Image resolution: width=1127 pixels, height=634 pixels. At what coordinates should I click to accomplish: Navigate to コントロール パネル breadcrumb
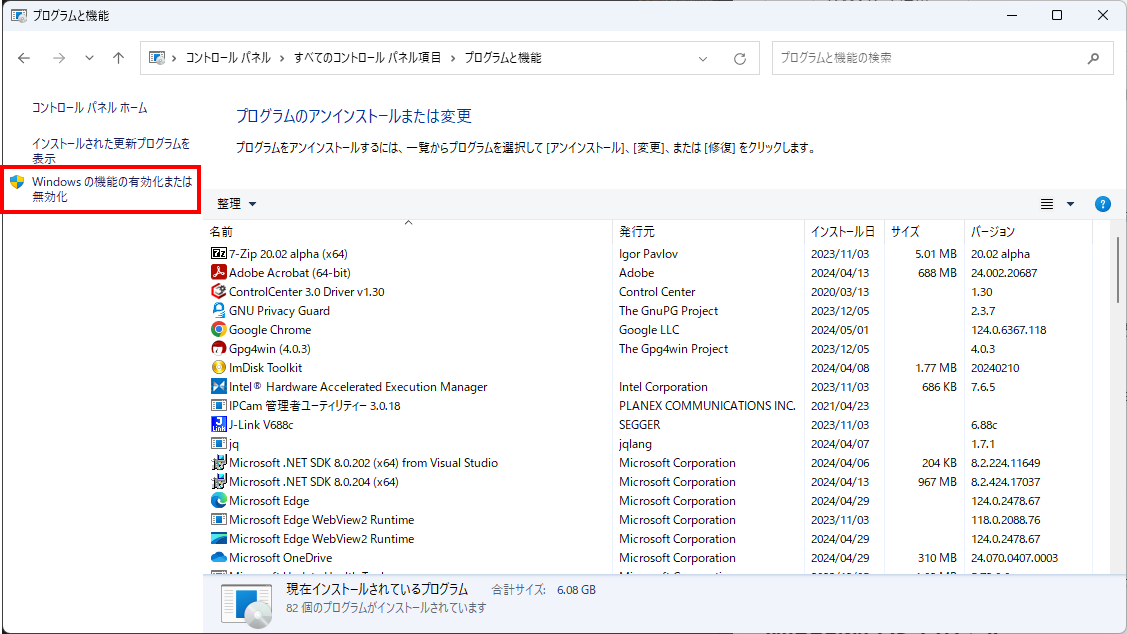[x=228, y=58]
